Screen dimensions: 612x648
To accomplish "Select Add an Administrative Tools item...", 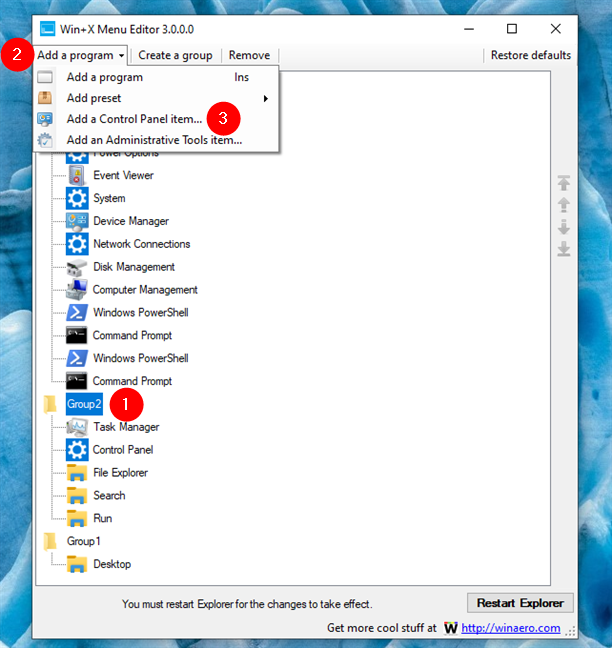I will 154,140.
